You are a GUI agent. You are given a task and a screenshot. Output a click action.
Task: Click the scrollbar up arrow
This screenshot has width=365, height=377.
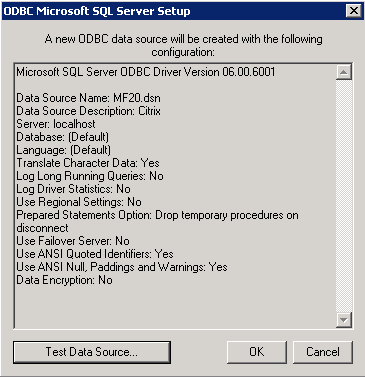[x=344, y=72]
